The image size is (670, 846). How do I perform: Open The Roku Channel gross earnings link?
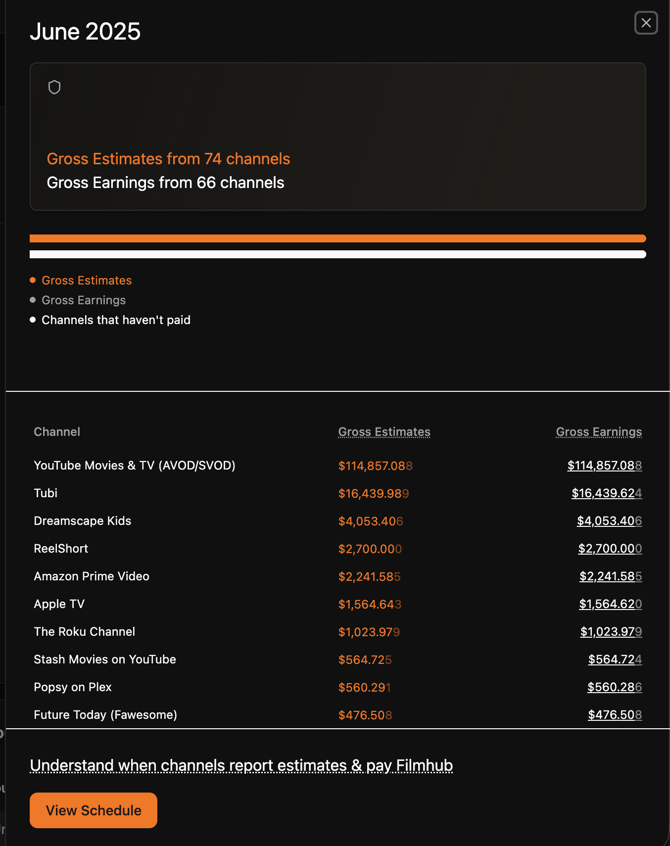[610, 632]
